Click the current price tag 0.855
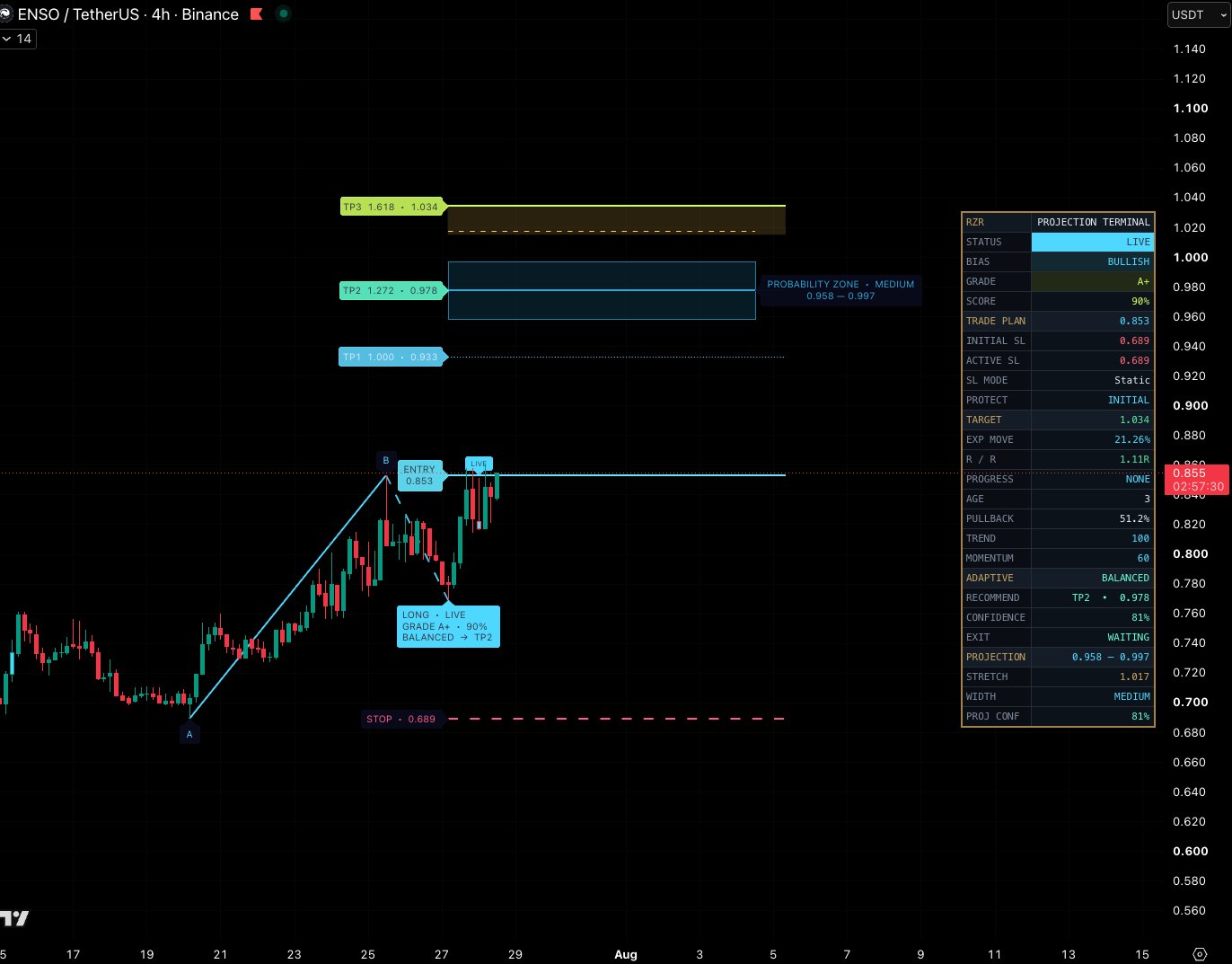 [x=1197, y=480]
